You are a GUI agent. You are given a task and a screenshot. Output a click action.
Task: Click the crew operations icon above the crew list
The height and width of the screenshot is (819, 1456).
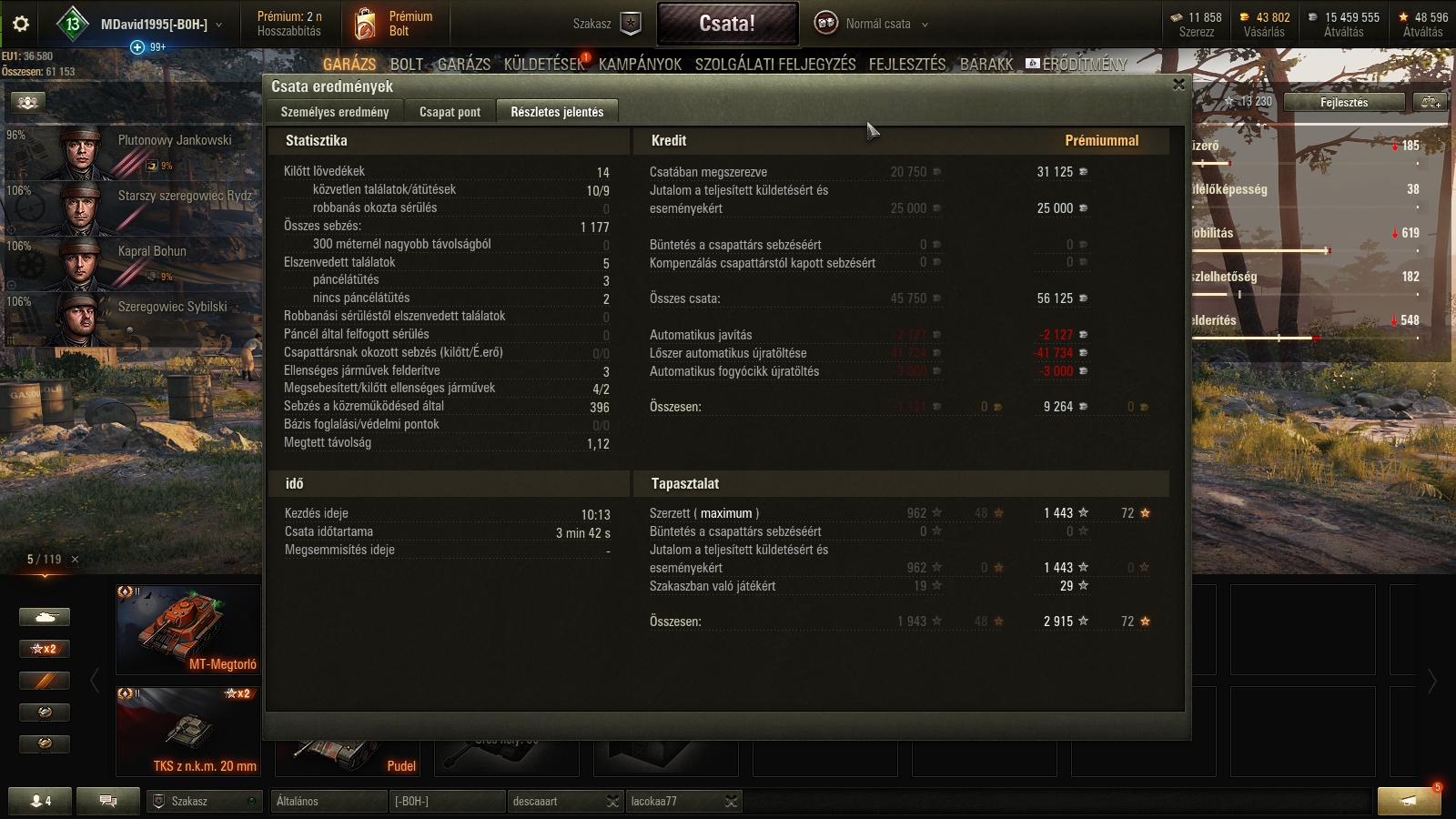coord(27,102)
